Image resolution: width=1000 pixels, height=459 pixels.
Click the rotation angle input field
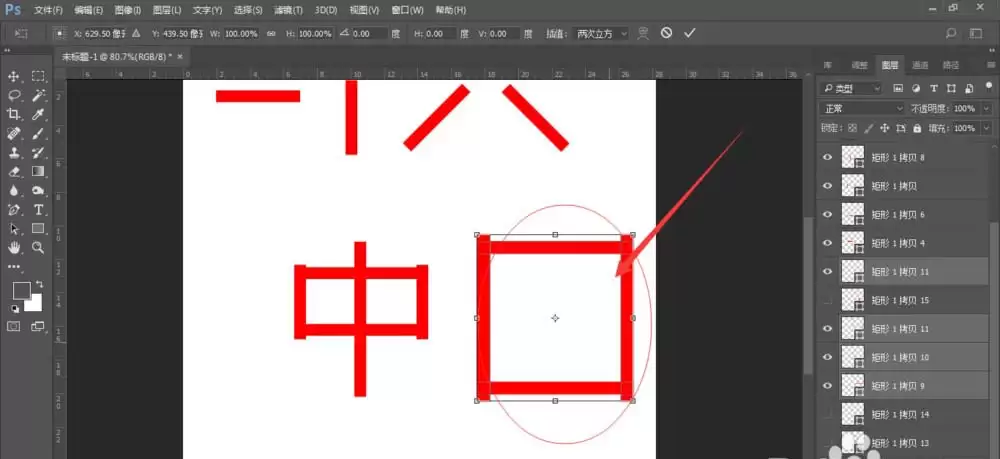[x=370, y=33]
